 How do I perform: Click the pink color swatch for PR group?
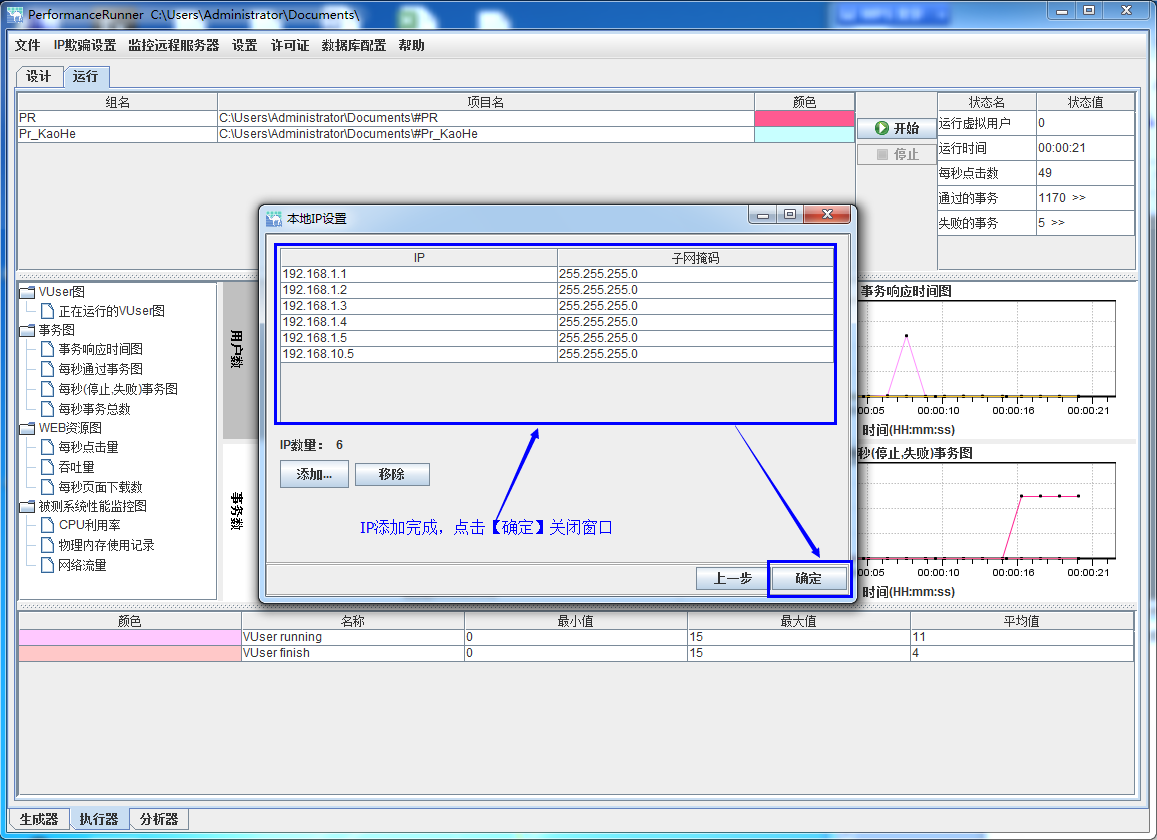pyautogui.click(x=804, y=118)
